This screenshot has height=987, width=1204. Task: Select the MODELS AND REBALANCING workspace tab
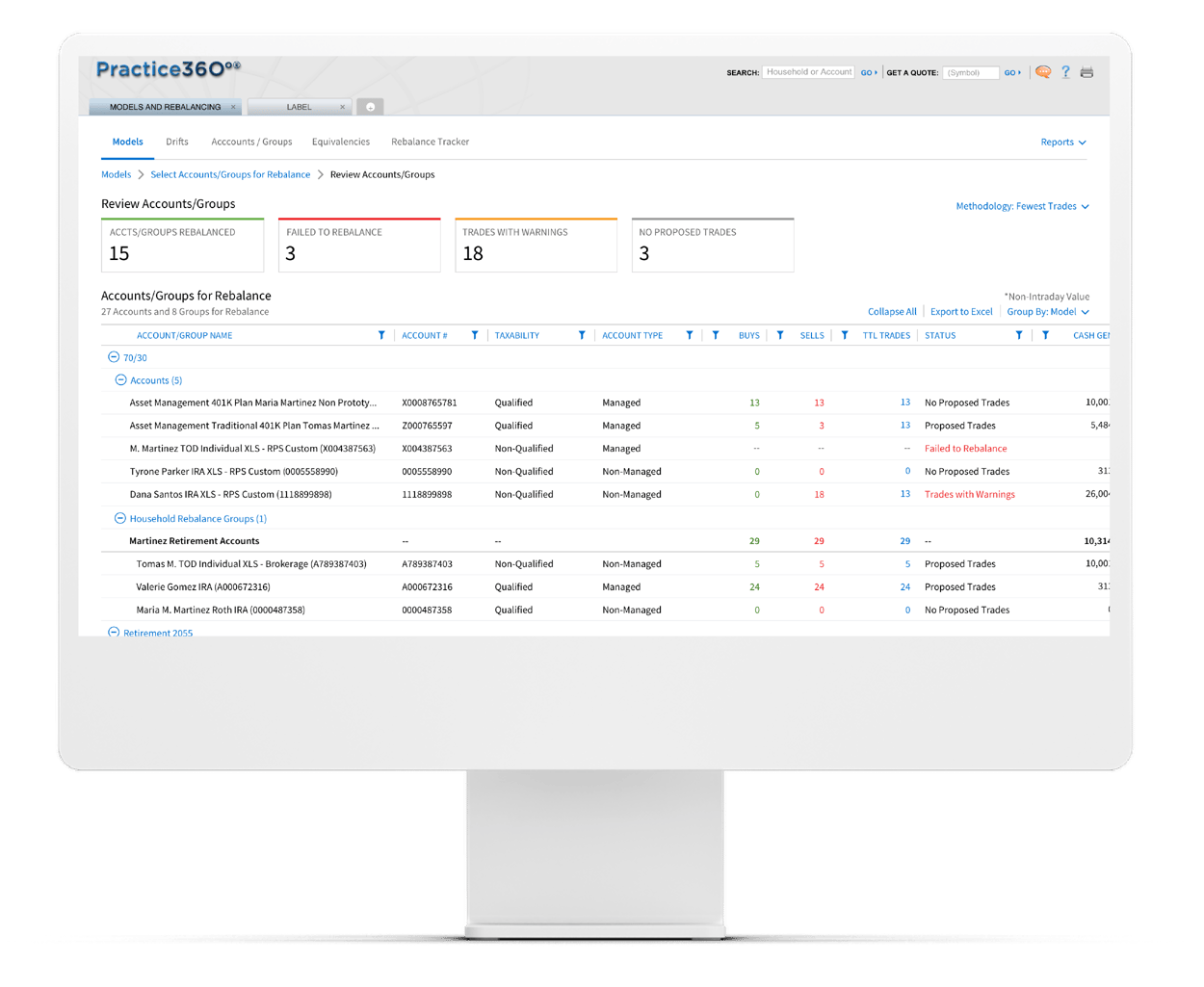165,107
